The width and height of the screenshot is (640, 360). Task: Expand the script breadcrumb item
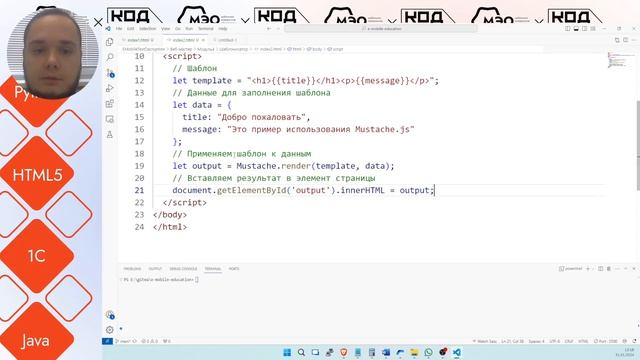tap(335, 49)
